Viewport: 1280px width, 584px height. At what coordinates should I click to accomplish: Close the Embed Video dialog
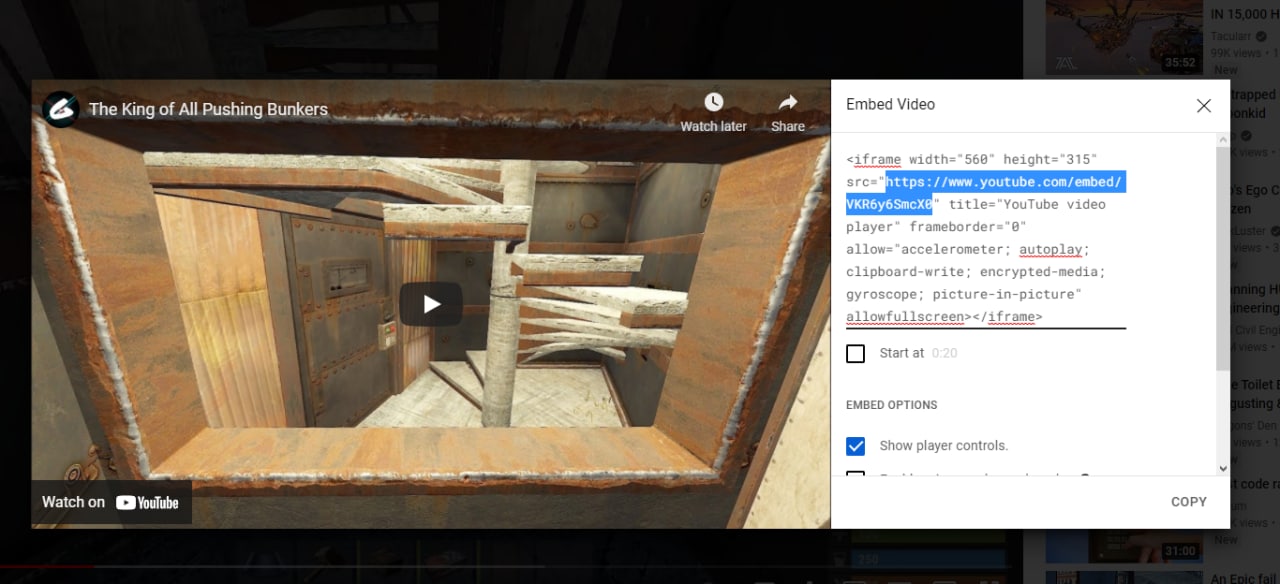1204,105
